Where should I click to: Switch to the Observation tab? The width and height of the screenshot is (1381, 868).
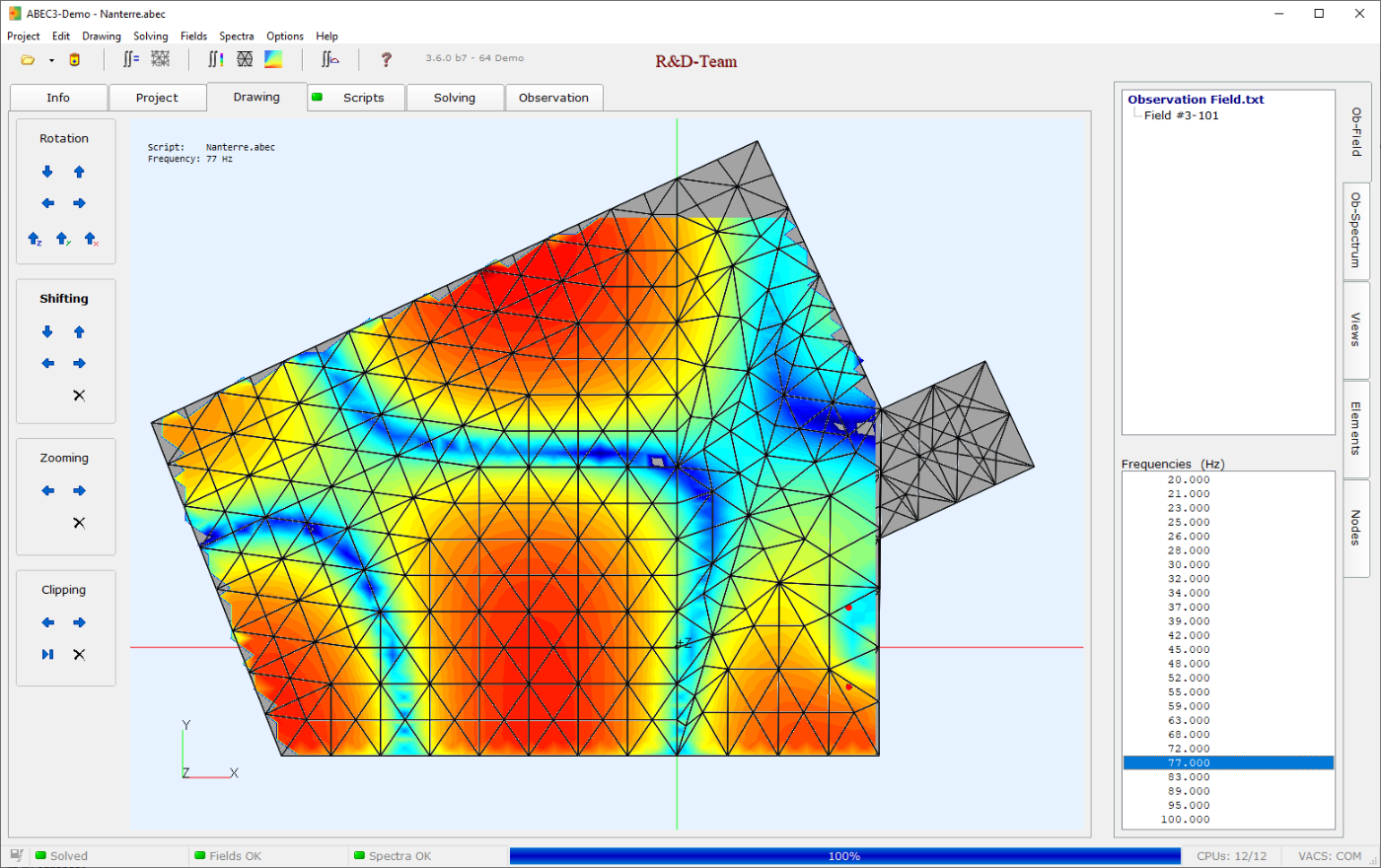tap(553, 98)
